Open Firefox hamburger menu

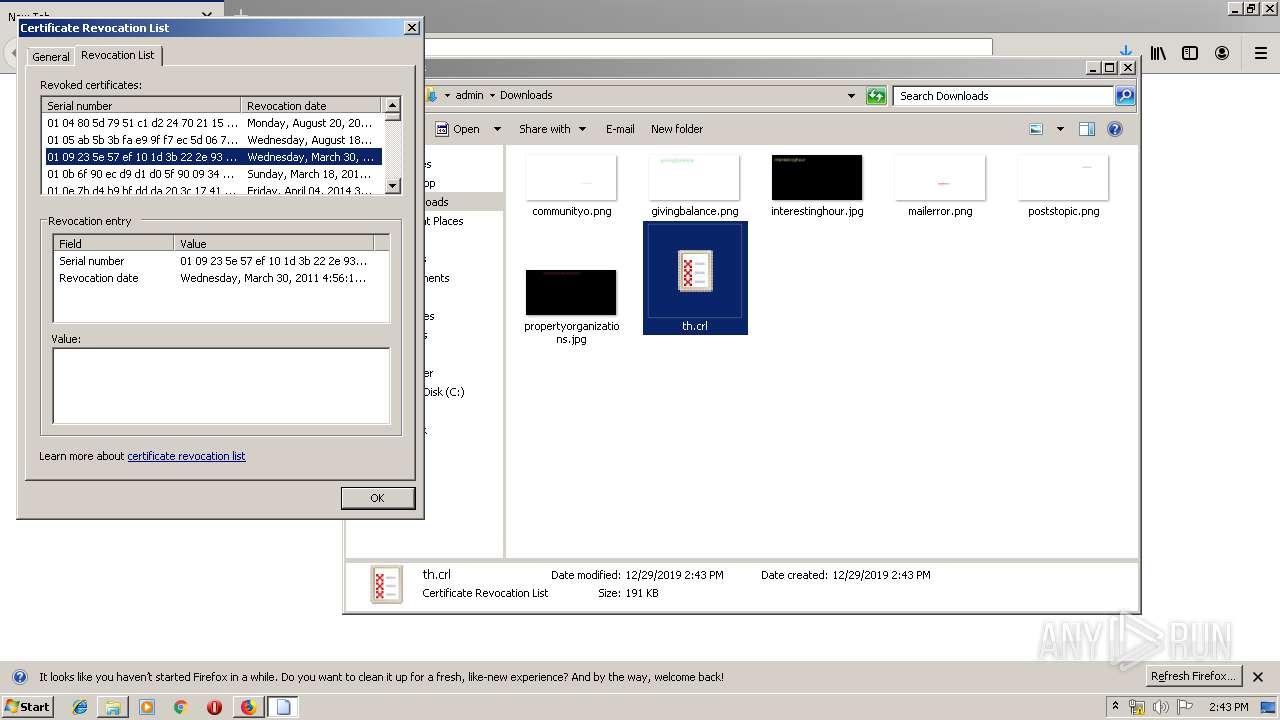click(1261, 53)
